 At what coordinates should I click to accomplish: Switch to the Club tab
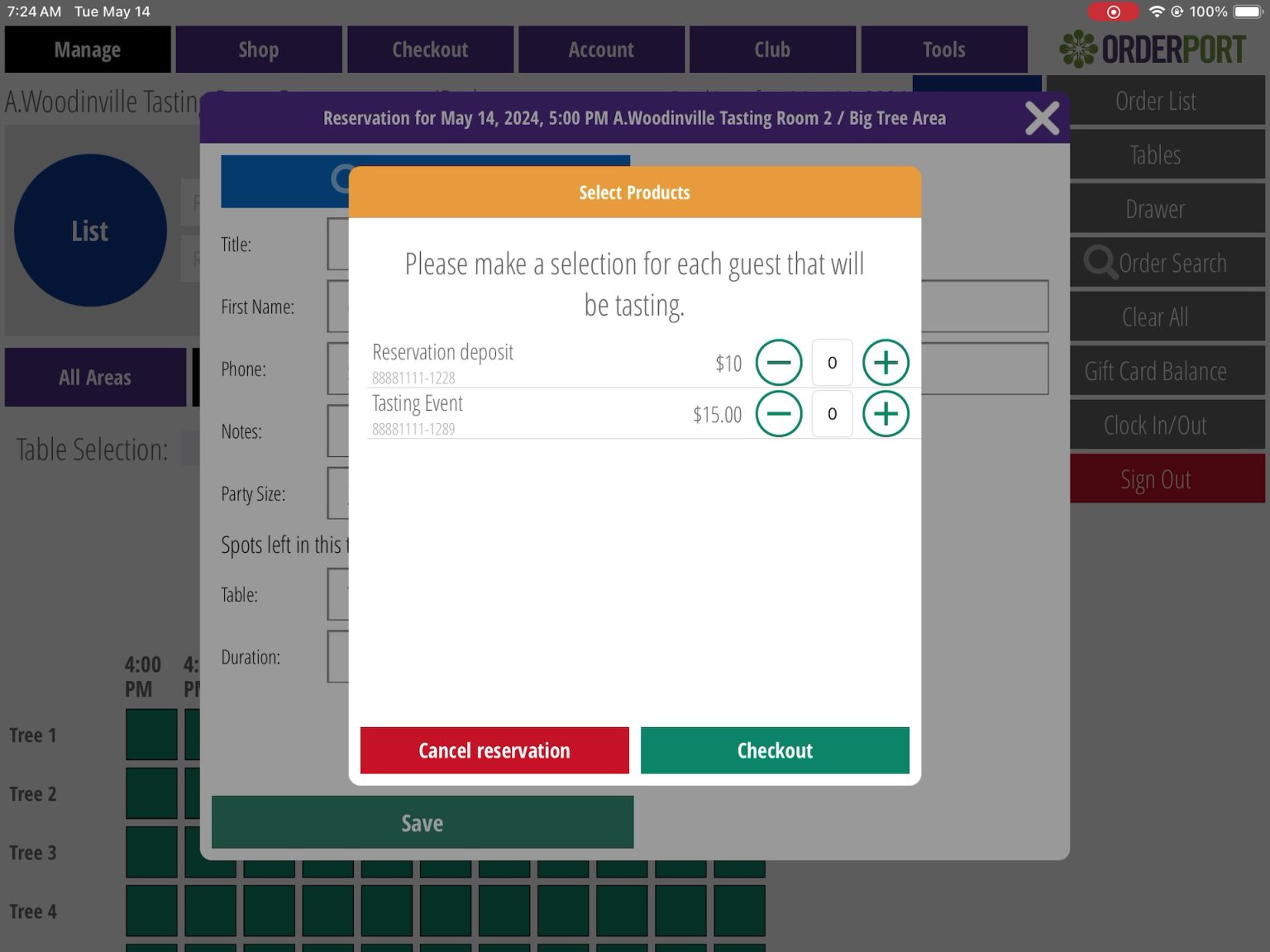point(771,49)
